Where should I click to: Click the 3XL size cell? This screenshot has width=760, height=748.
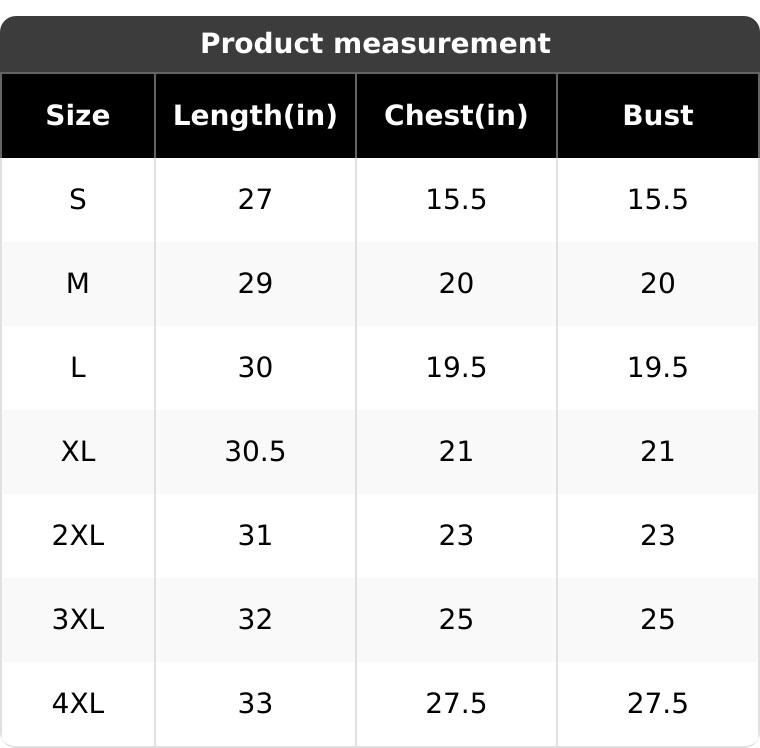point(78,620)
